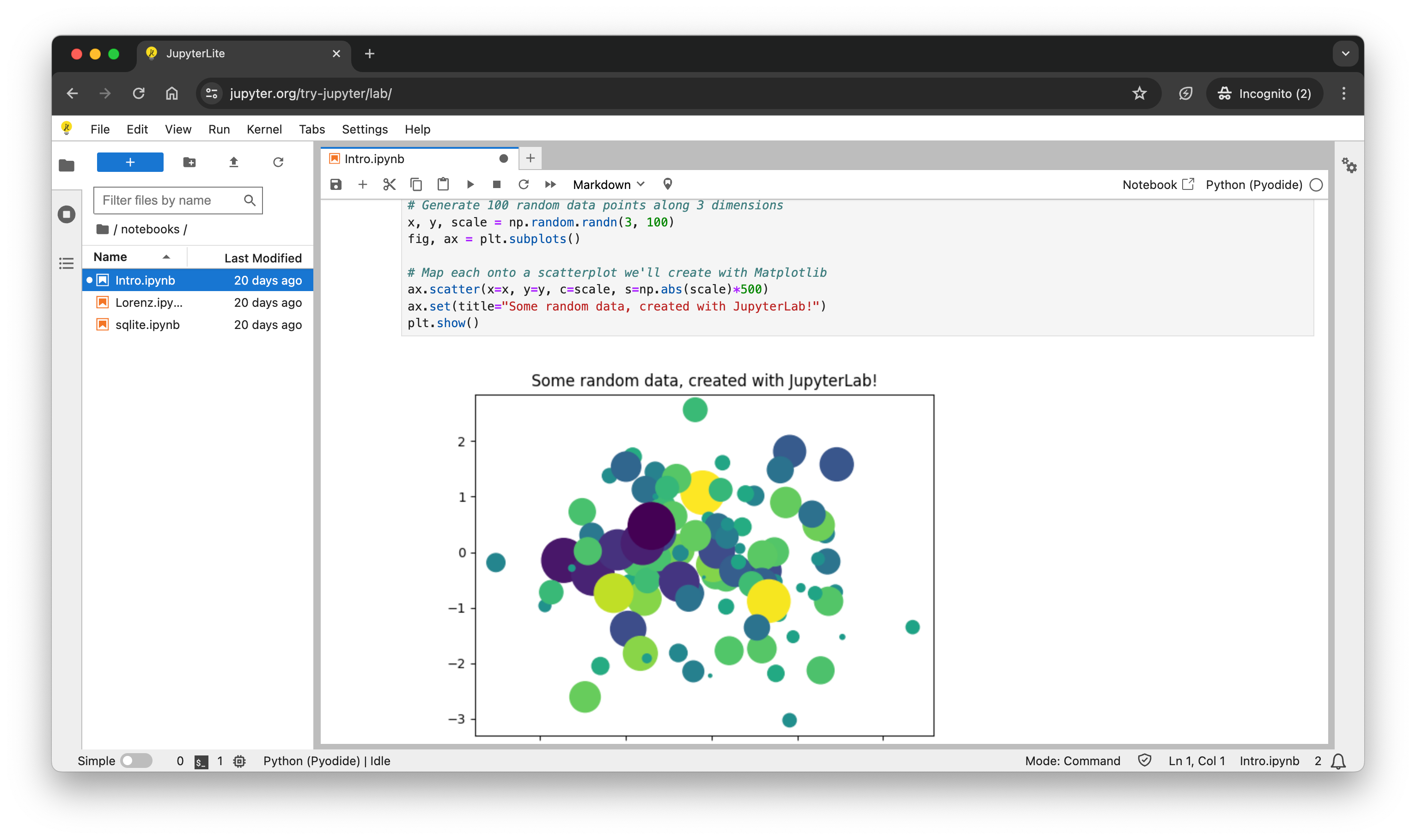Screen dimensions: 1416x840
Task: Click the upload files icon
Action: coord(233,163)
